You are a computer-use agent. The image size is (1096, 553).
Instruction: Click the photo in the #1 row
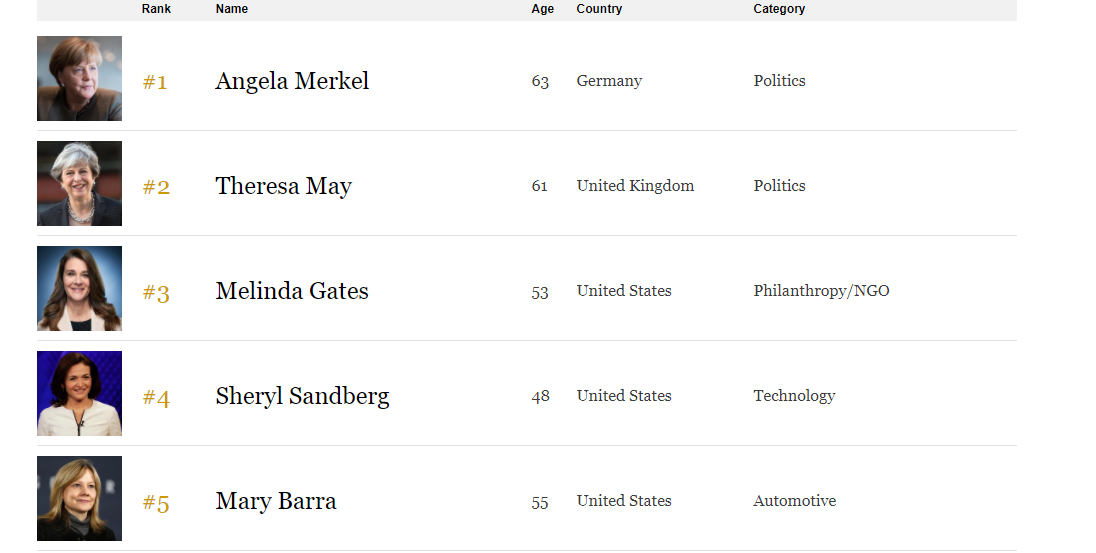79,79
